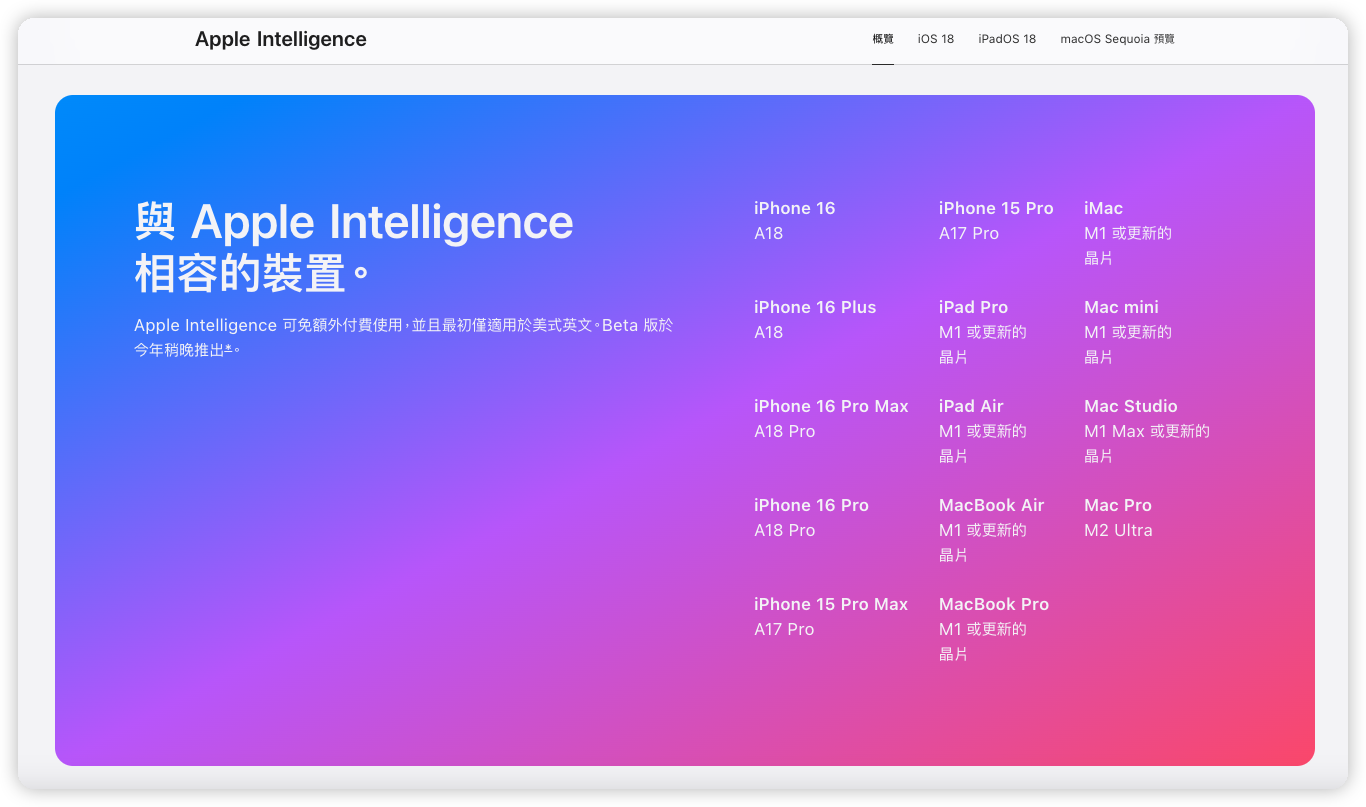
Task: Click the chip text under iPad Pro
Action: pos(983,344)
